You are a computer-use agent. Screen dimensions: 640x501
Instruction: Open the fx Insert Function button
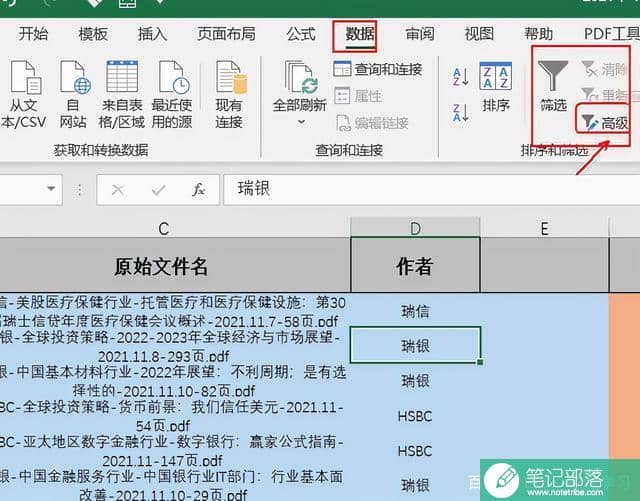199,190
